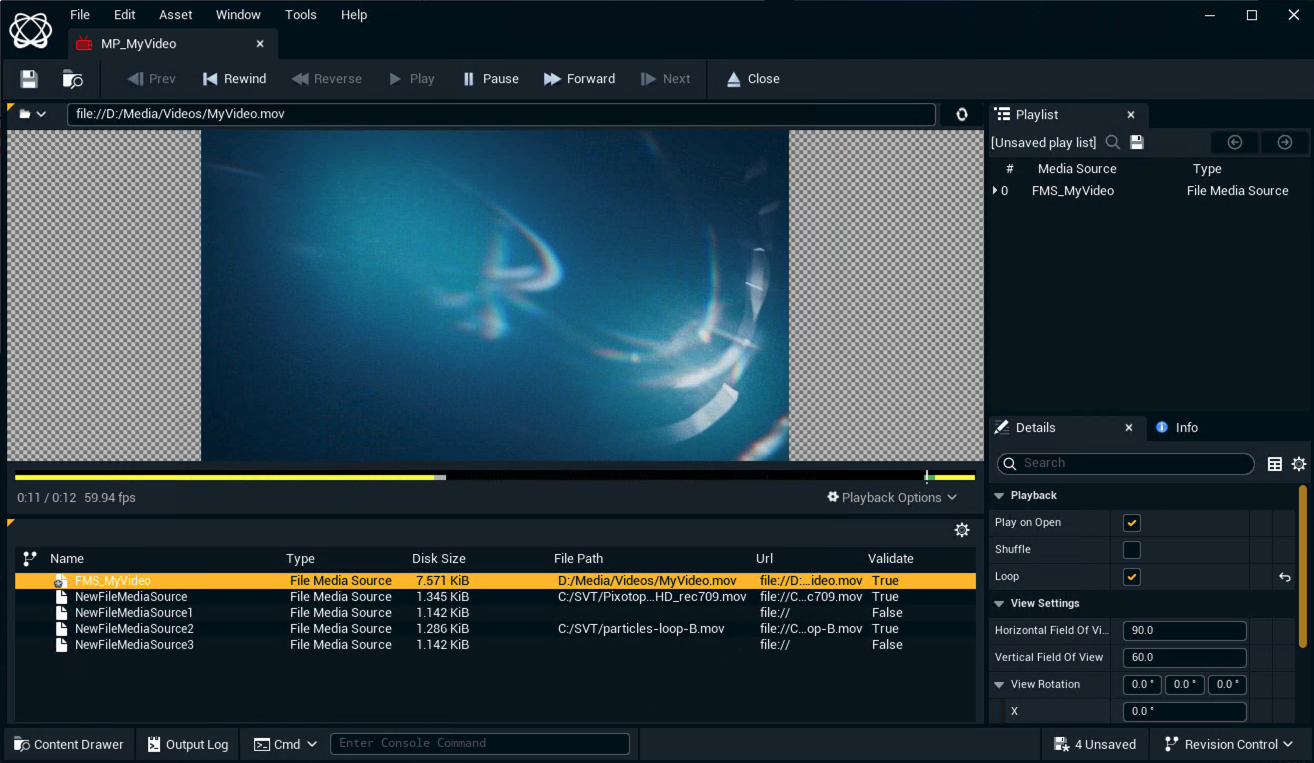Select the NewFileMediaSource row
The height and width of the screenshot is (763, 1314).
[495, 597]
